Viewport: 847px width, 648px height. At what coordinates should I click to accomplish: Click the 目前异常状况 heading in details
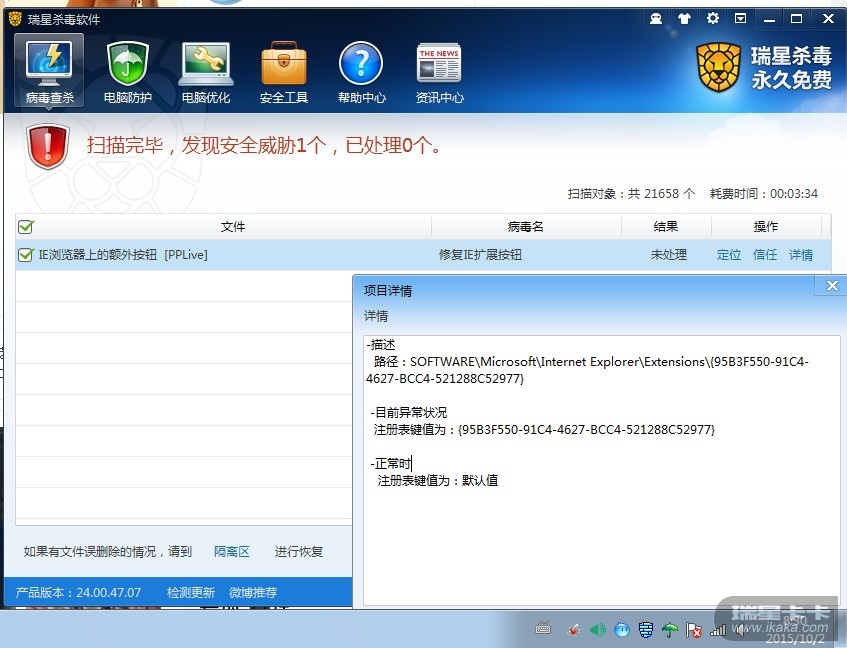pyautogui.click(x=410, y=413)
